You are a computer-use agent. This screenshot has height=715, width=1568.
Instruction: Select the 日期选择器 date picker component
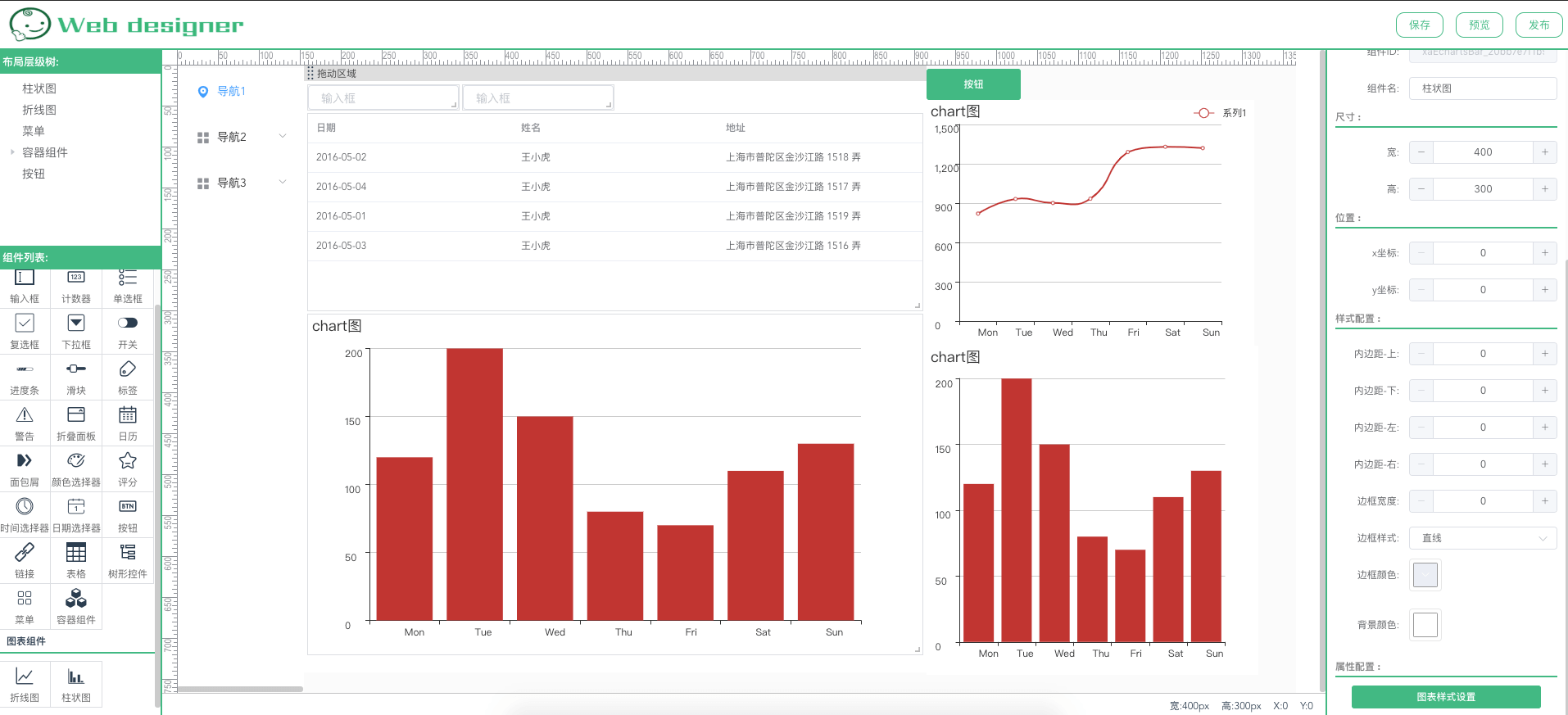click(76, 514)
